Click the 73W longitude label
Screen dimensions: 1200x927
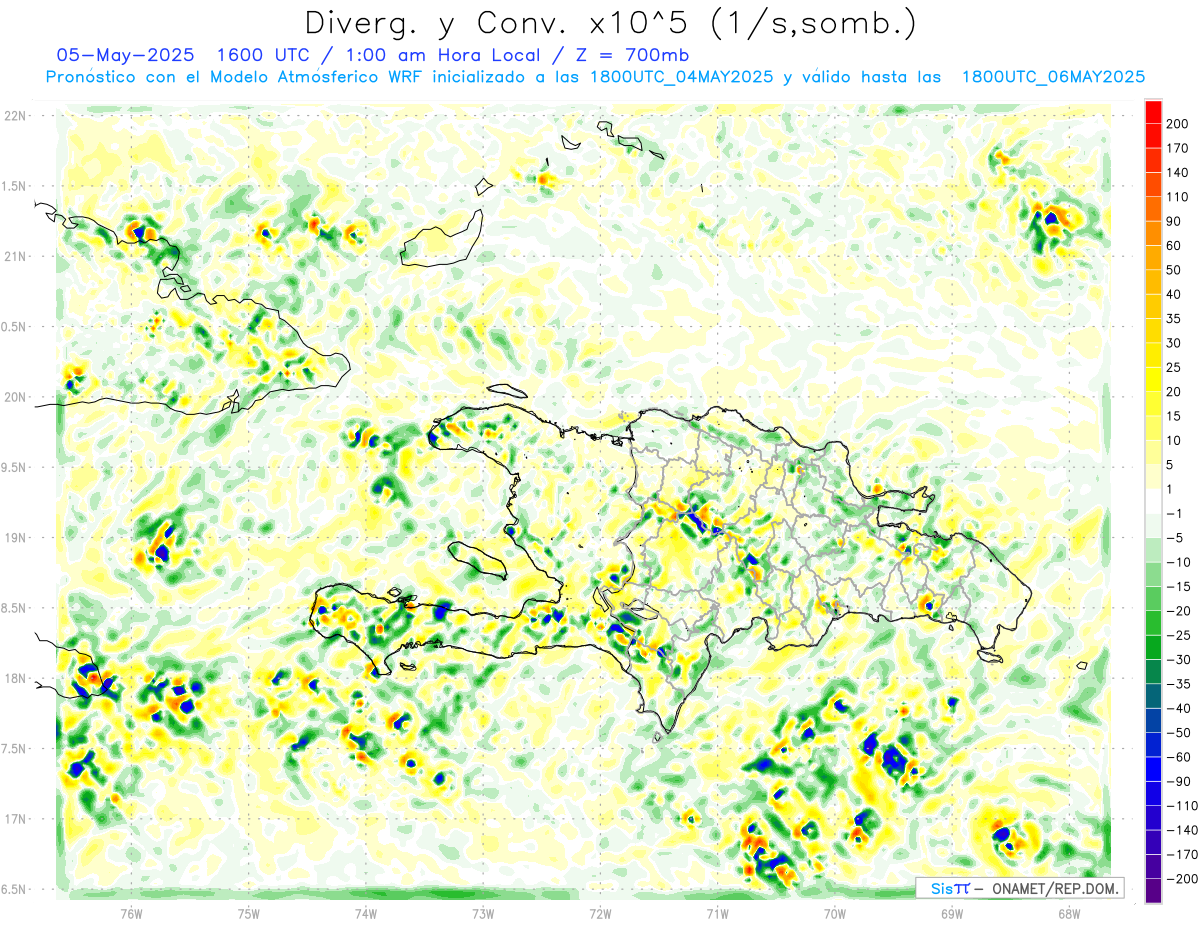[482, 913]
